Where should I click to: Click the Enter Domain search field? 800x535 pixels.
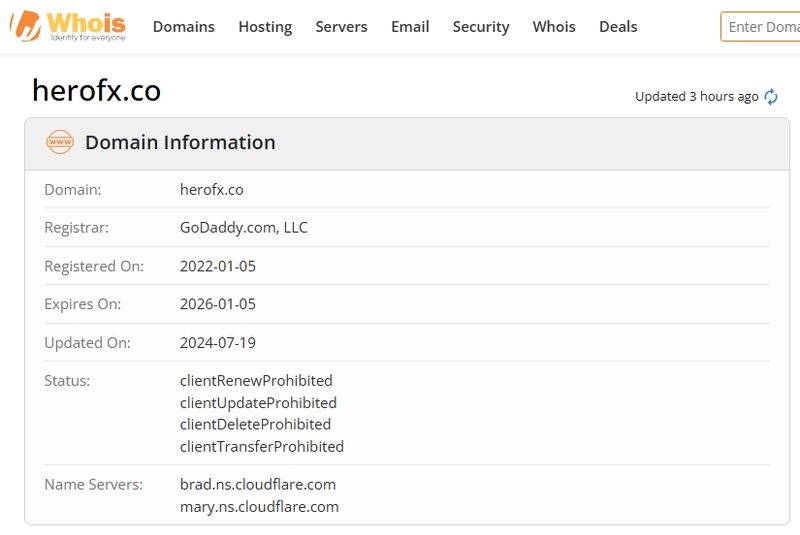coord(760,27)
